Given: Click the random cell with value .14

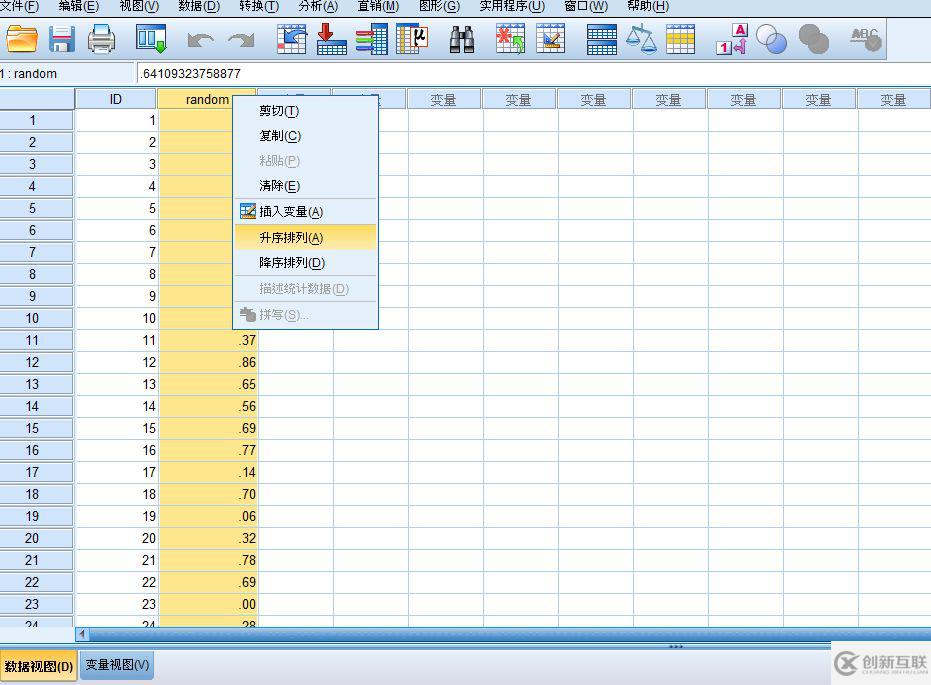Looking at the screenshot, I should 208,472.
